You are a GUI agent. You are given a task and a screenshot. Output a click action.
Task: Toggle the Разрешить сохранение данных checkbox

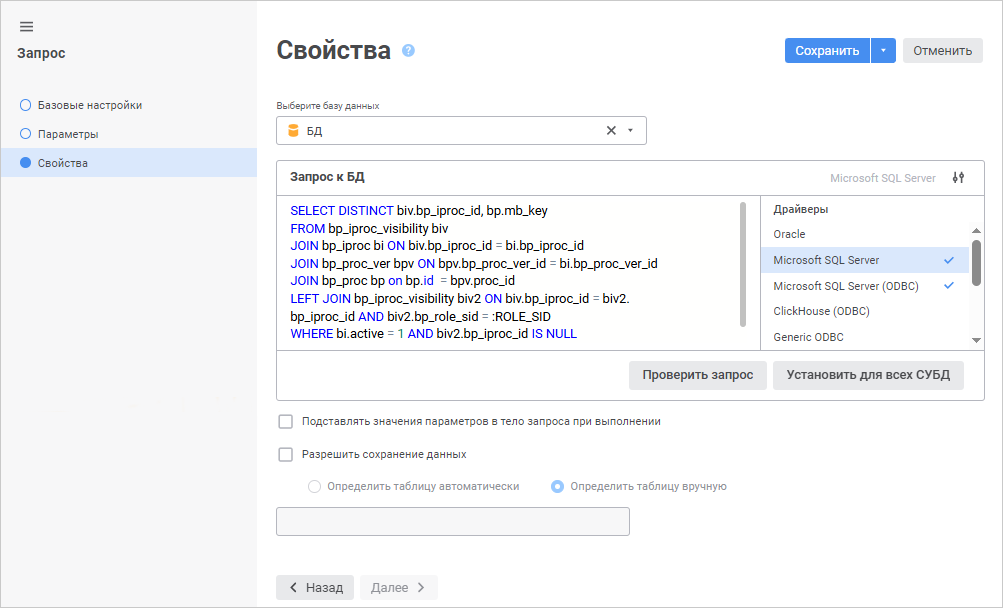[286, 454]
